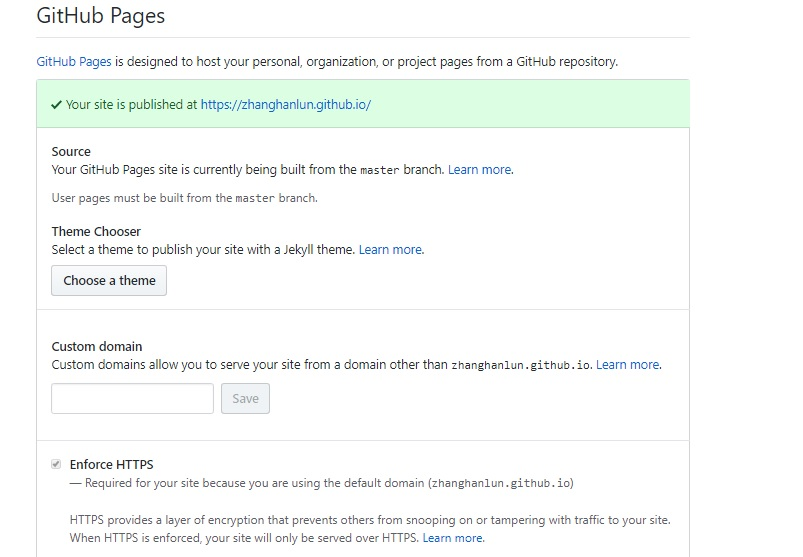The width and height of the screenshot is (803, 557).
Task: Open Learn more link under Theme Chooser
Action: (391, 249)
